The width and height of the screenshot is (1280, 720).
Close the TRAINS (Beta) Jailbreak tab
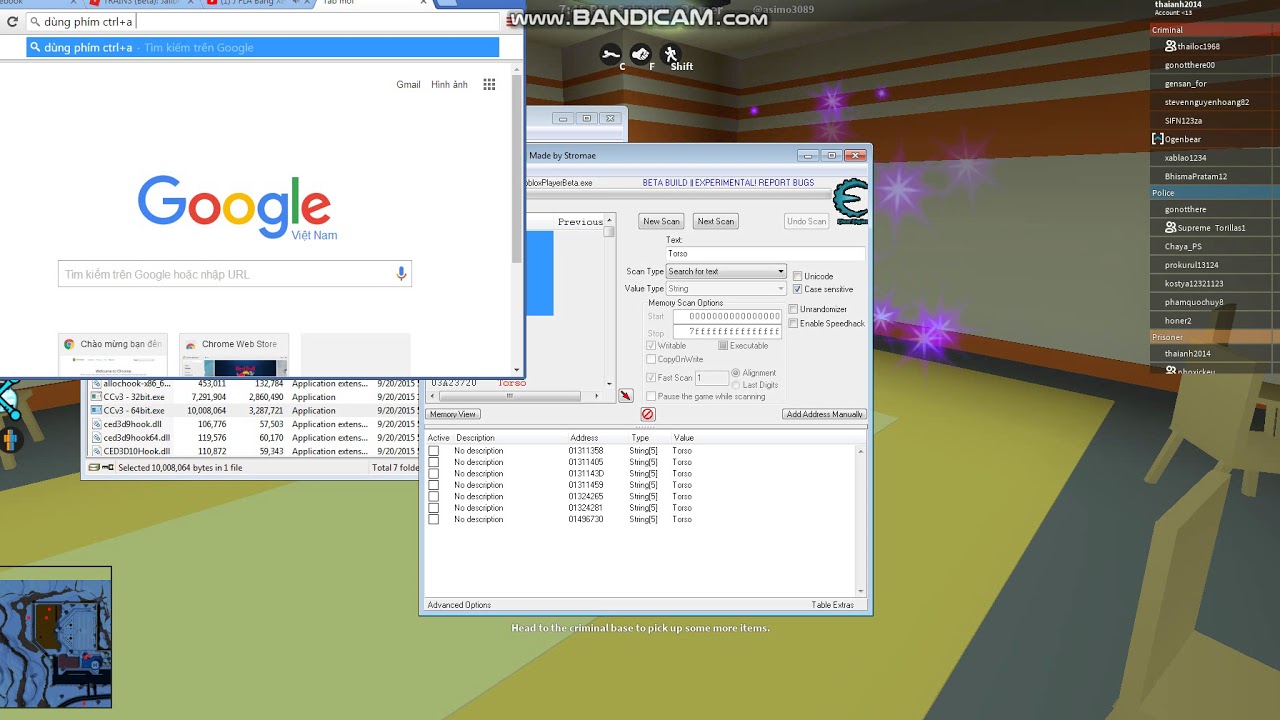click(x=189, y=3)
